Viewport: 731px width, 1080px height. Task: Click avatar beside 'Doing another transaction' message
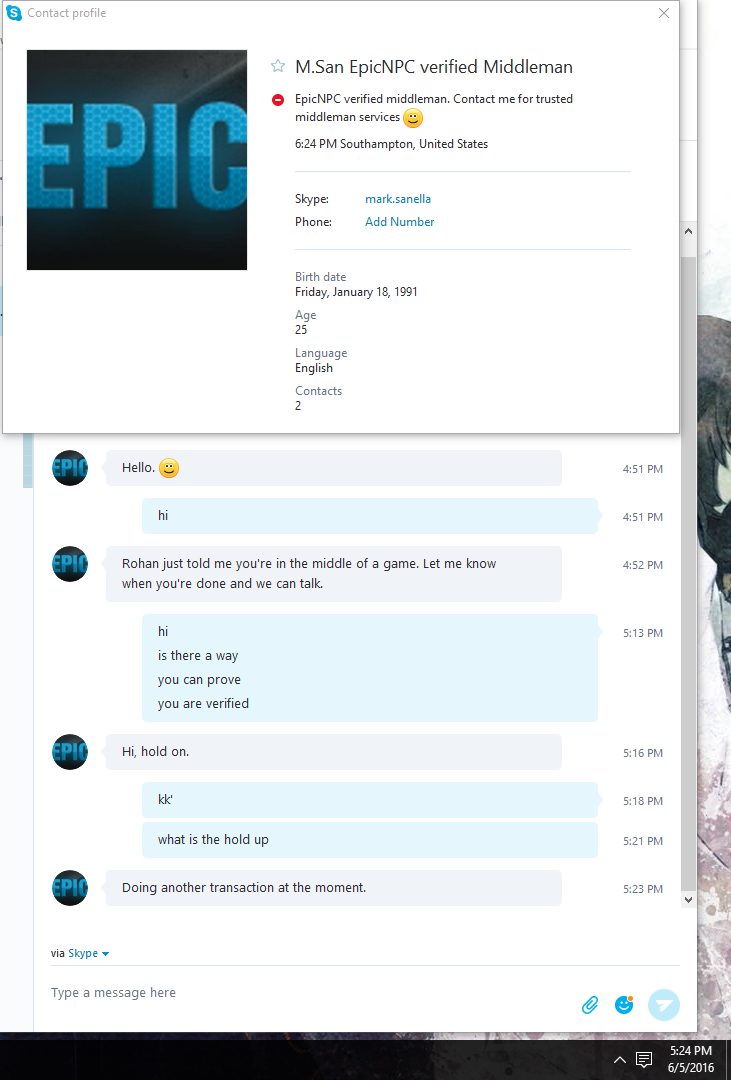(x=70, y=888)
